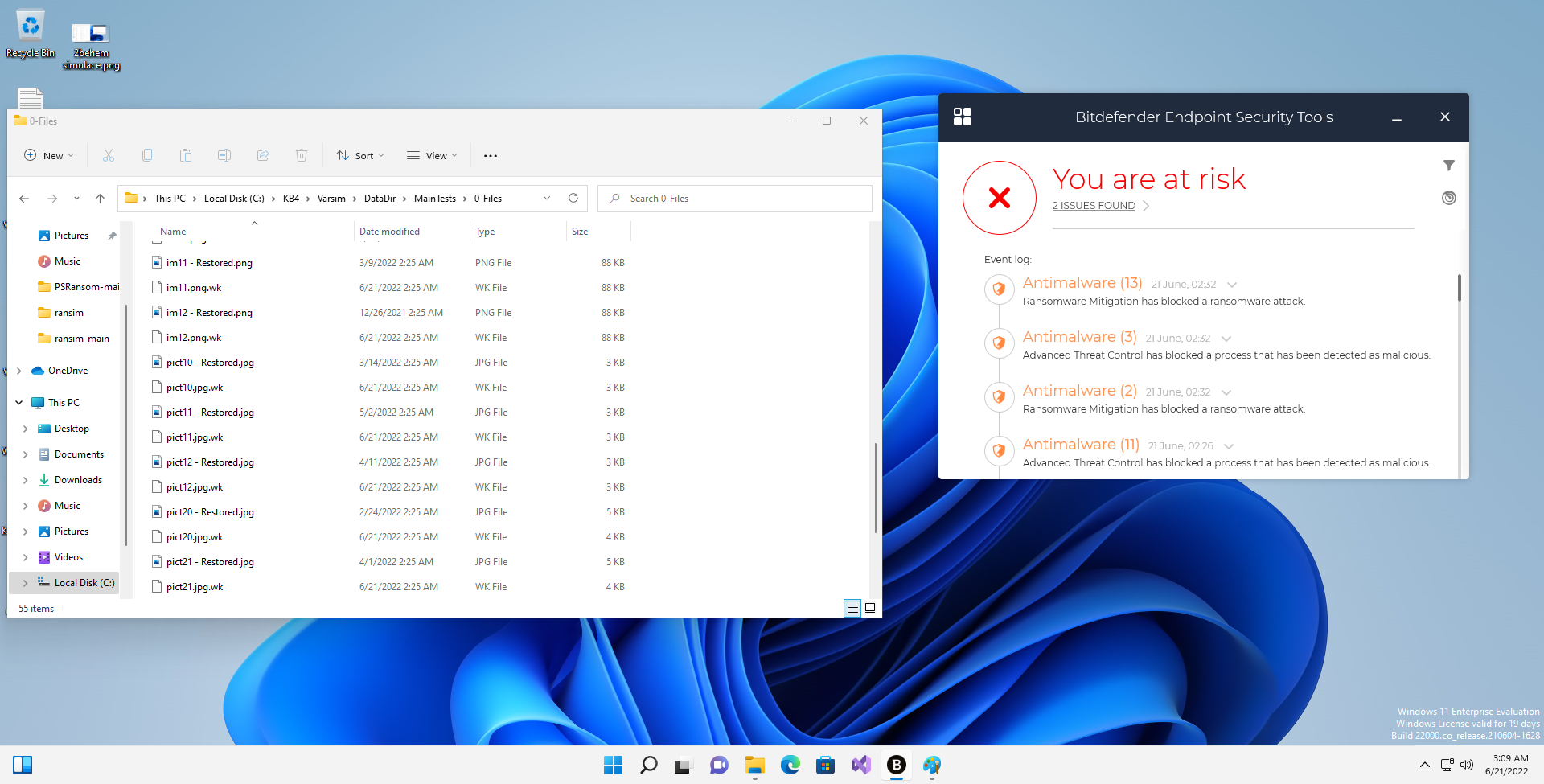
Task: Open the See more ellipsis menu in Explorer
Action: [x=491, y=155]
